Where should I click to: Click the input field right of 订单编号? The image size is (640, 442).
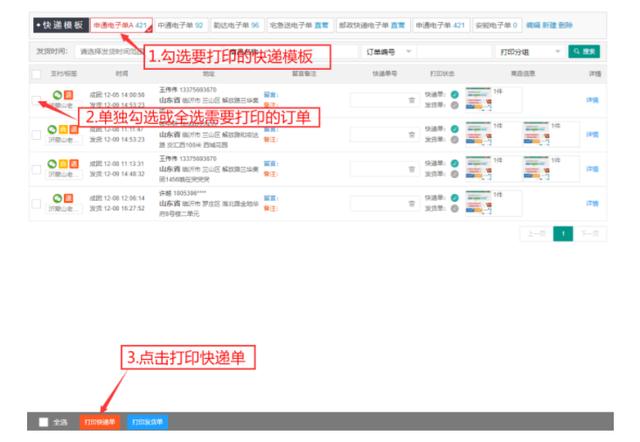pyautogui.click(x=454, y=52)
